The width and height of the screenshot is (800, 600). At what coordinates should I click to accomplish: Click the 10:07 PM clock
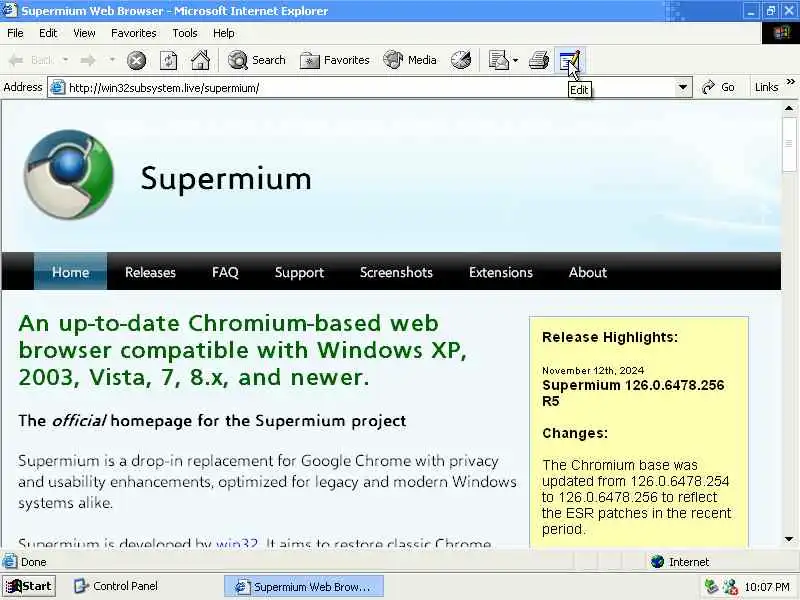pos(767,587)
